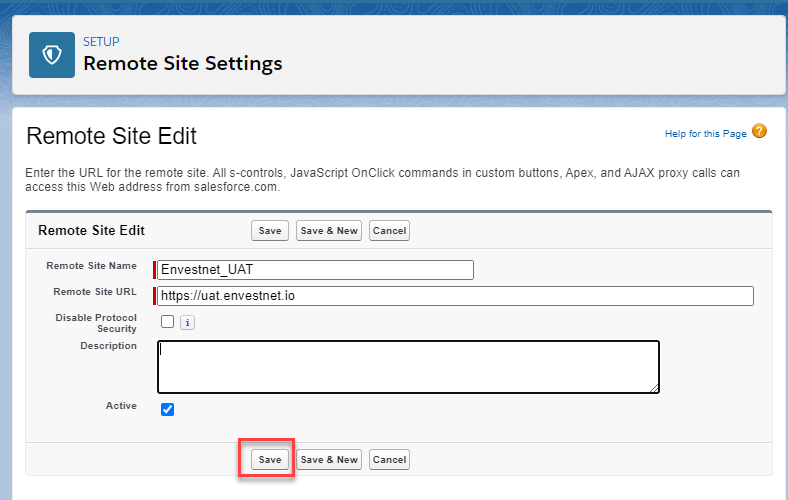Focus the Remote Site Name field
Image resolution: width=788 pixels, height=500 pixels.
coord(316,270)
